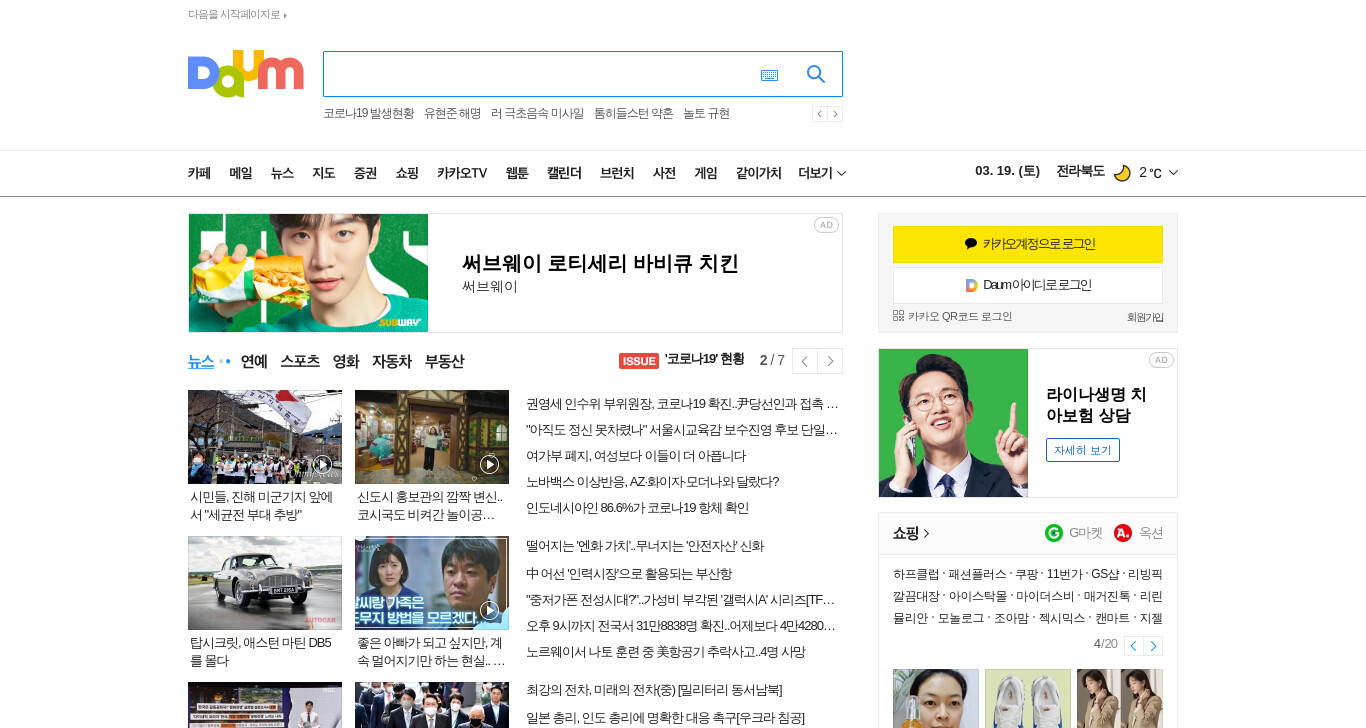Show previous trending search keywords

coord(819,114)
